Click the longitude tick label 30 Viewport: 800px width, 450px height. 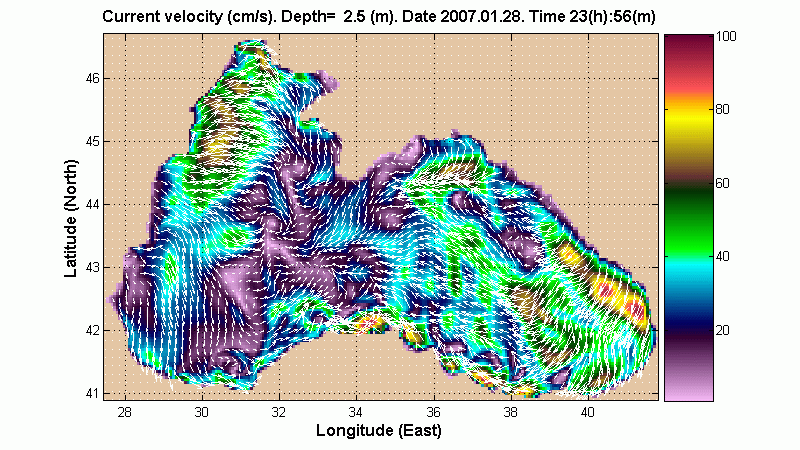[x=202, y=412]
